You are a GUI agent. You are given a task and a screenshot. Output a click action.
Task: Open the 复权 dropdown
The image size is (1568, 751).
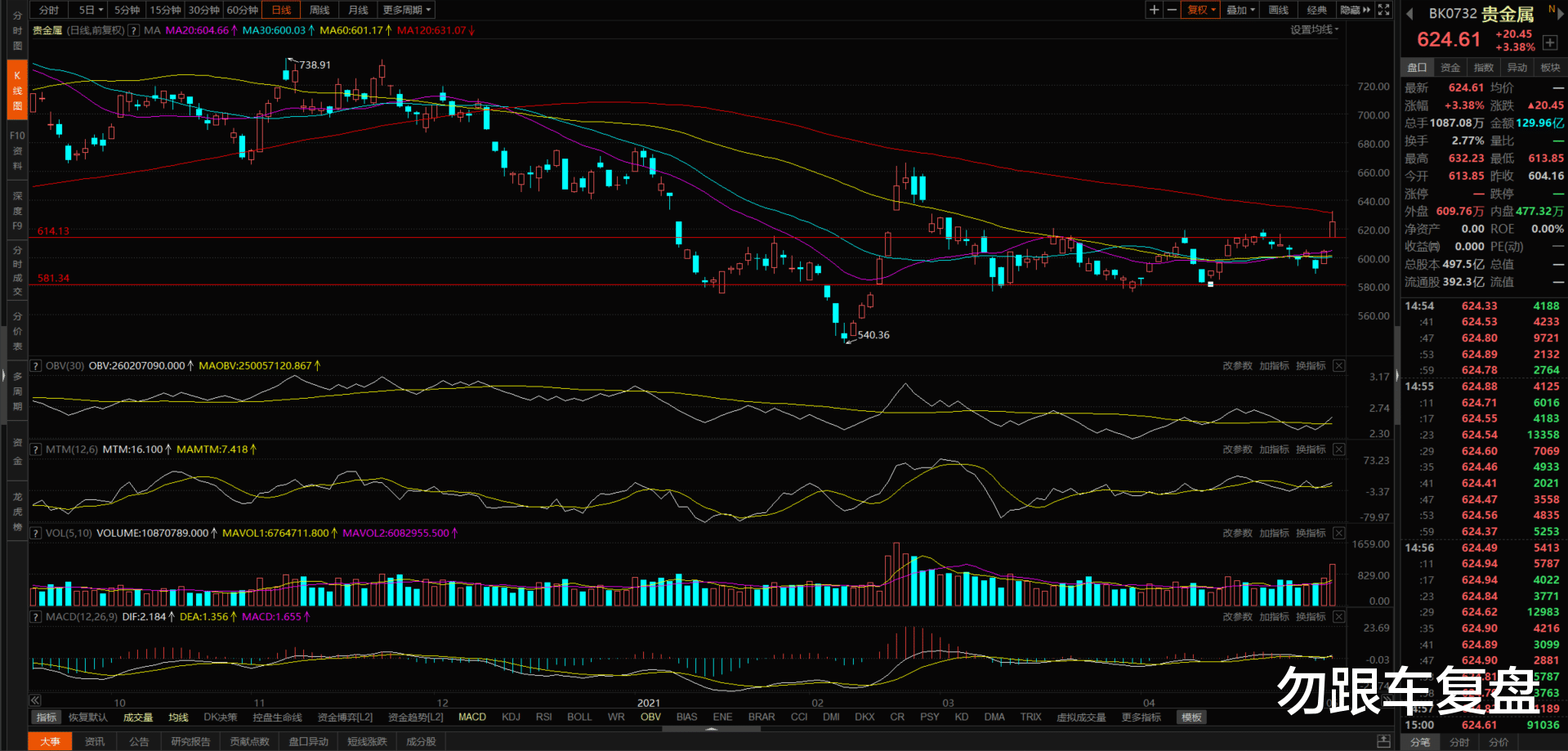click(x=1201, y=10)
